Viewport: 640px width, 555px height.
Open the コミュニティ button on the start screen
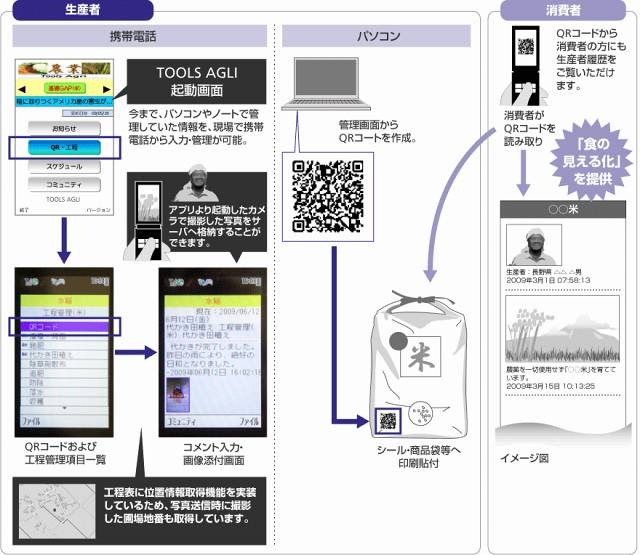(64, 184)
